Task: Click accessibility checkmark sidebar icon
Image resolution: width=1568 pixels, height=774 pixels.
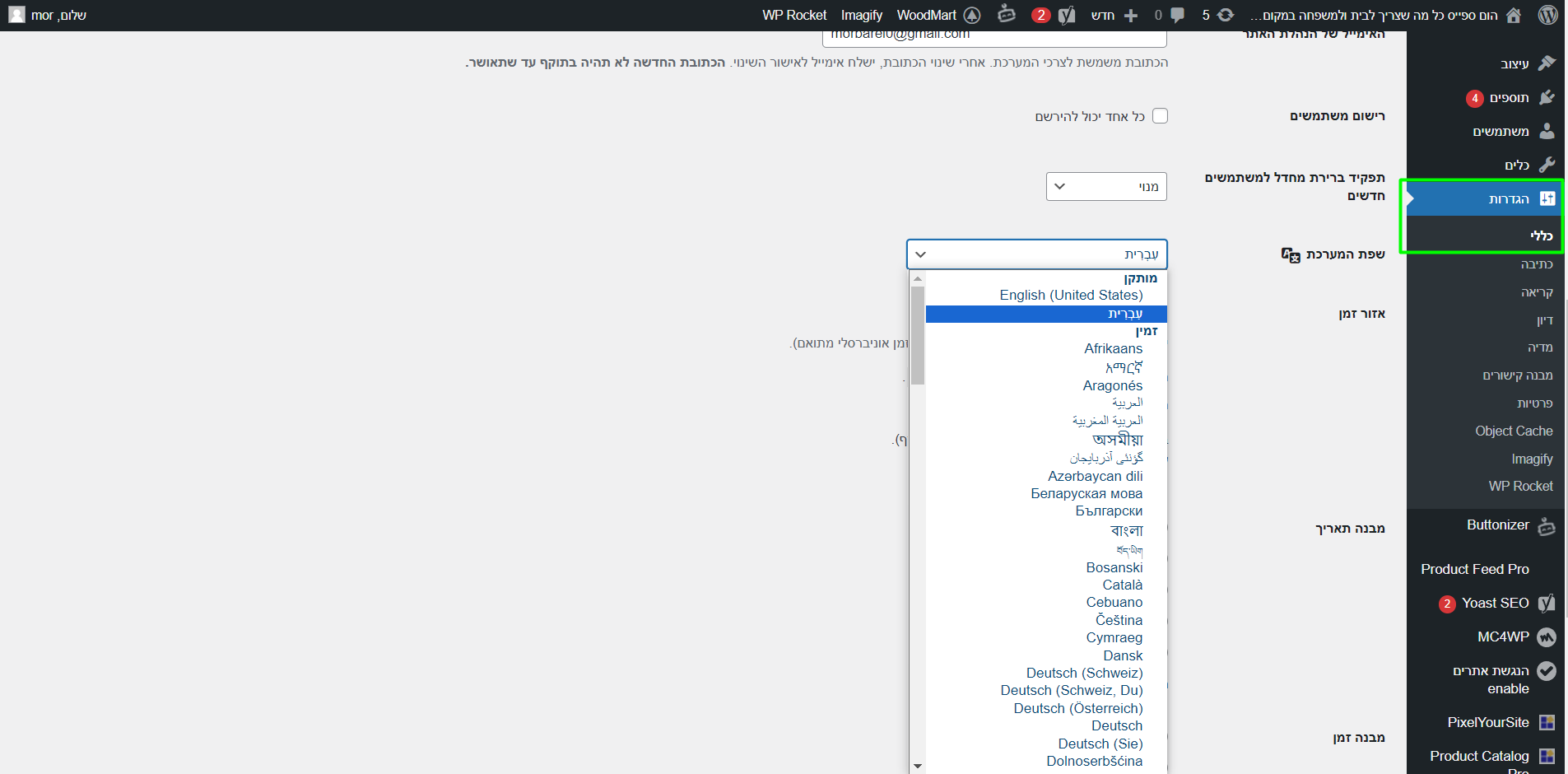Action: (1547, 671)
